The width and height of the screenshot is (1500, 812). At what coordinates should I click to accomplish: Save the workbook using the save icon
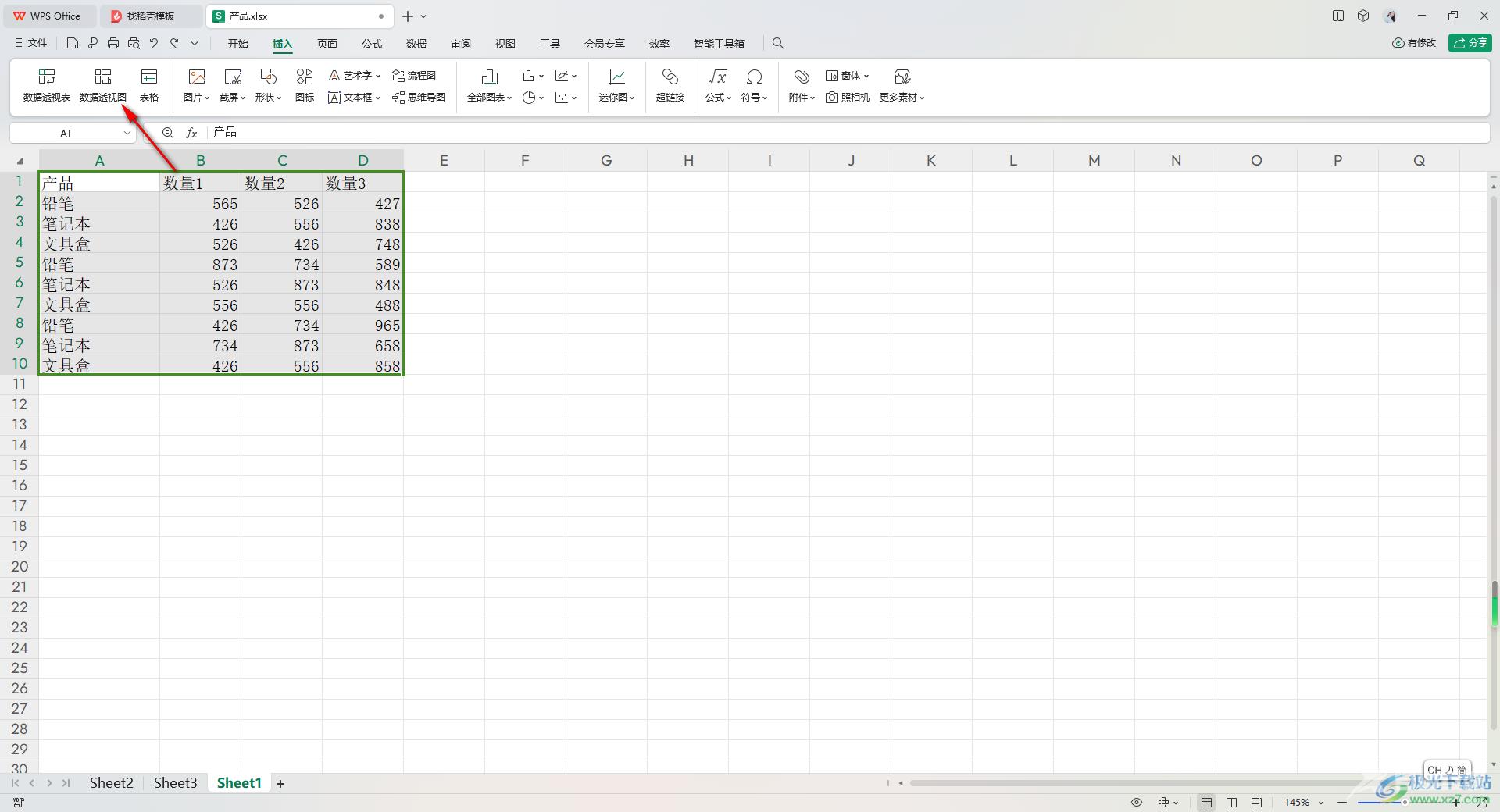(73, 44)
